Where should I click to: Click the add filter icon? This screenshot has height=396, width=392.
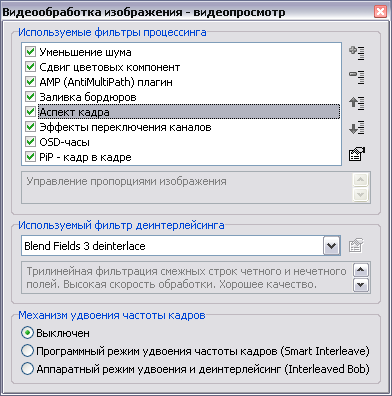pos(357,53)
